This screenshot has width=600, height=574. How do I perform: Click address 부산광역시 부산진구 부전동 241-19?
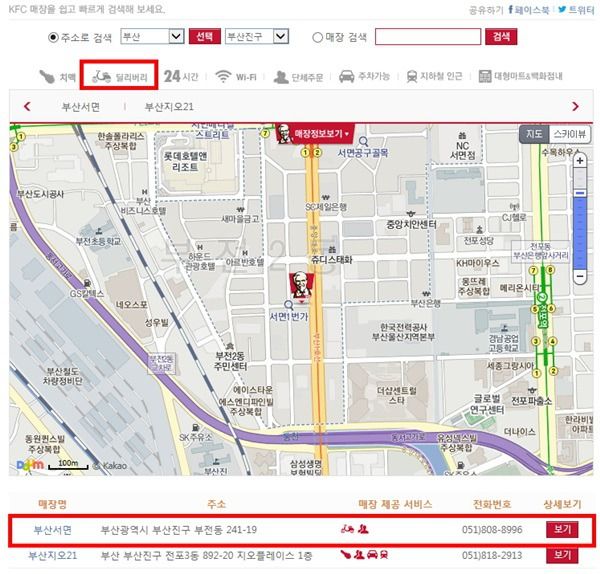[179, 530]
